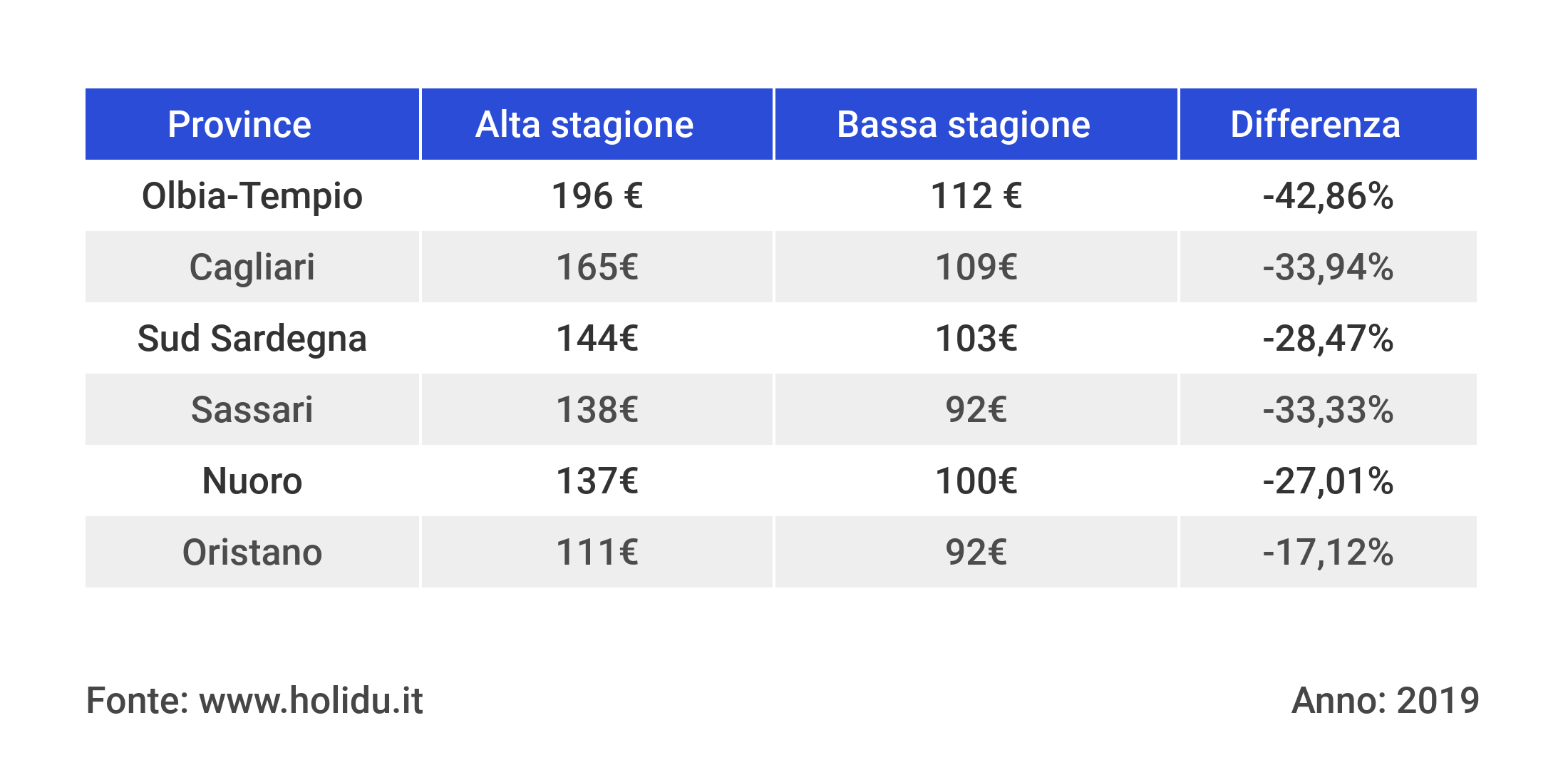Image resolution: width=1568 pixels, height=770 pixels.
Task: Select the 100€ low season price
Action: (976, 481)
